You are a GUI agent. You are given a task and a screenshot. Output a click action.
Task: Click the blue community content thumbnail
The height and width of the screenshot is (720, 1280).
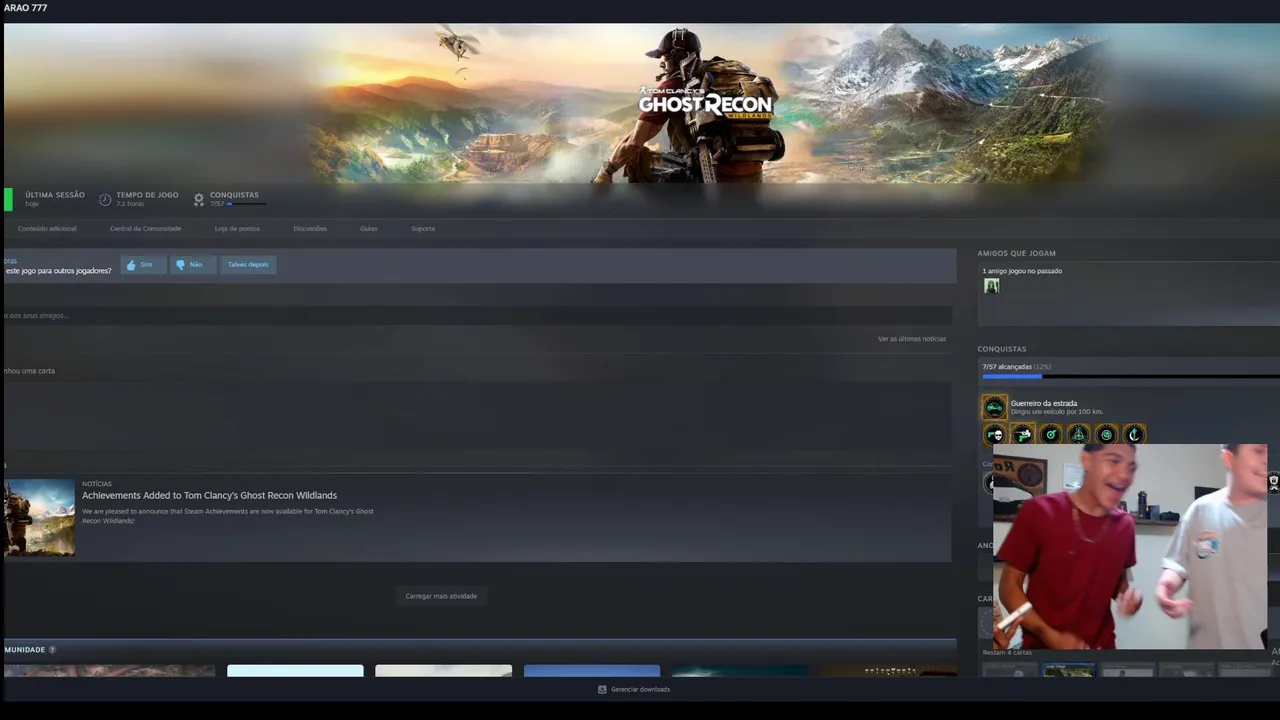[x=592, y=670]
